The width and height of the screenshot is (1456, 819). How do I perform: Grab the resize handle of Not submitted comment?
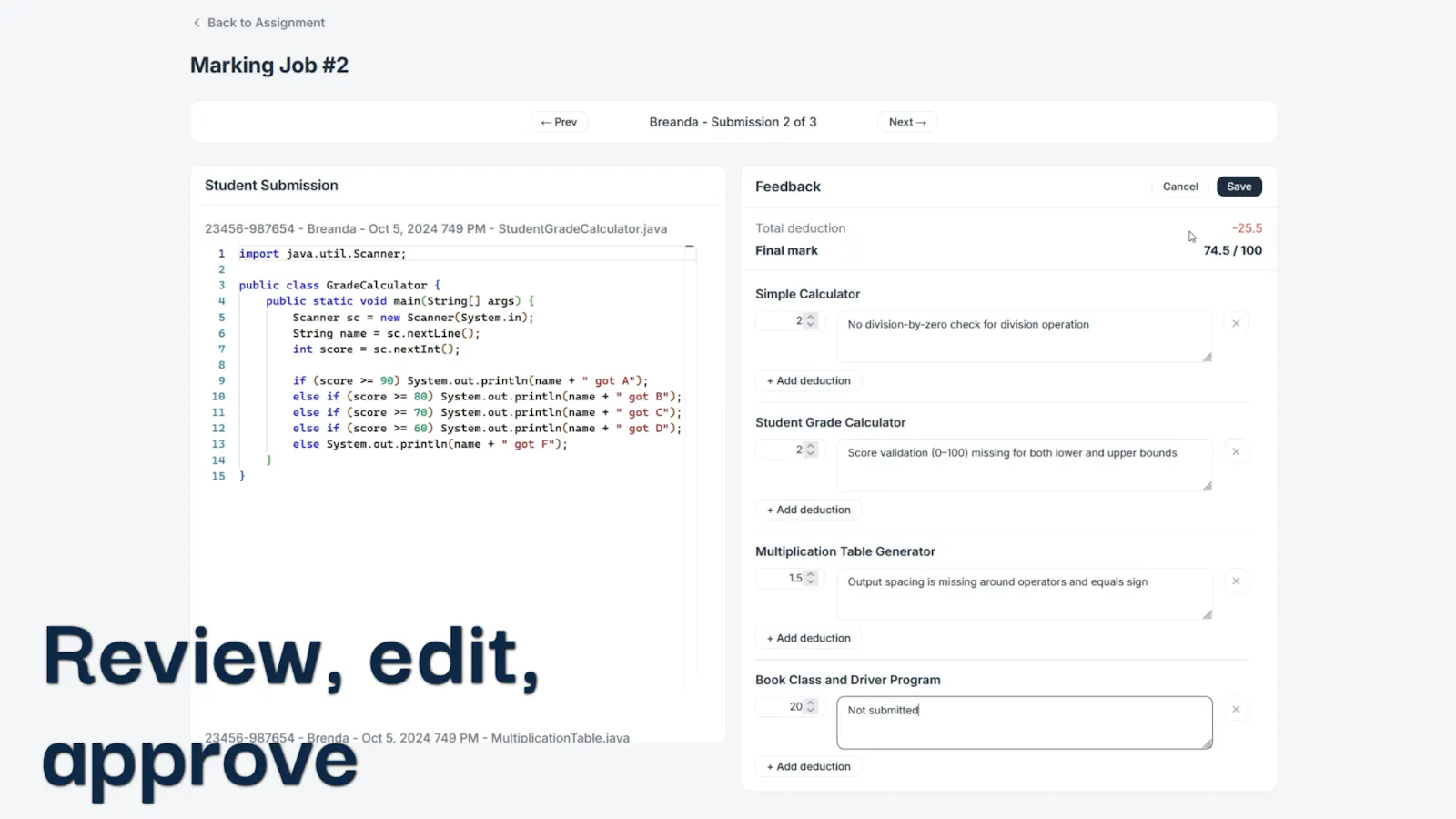click(1207, 743)
